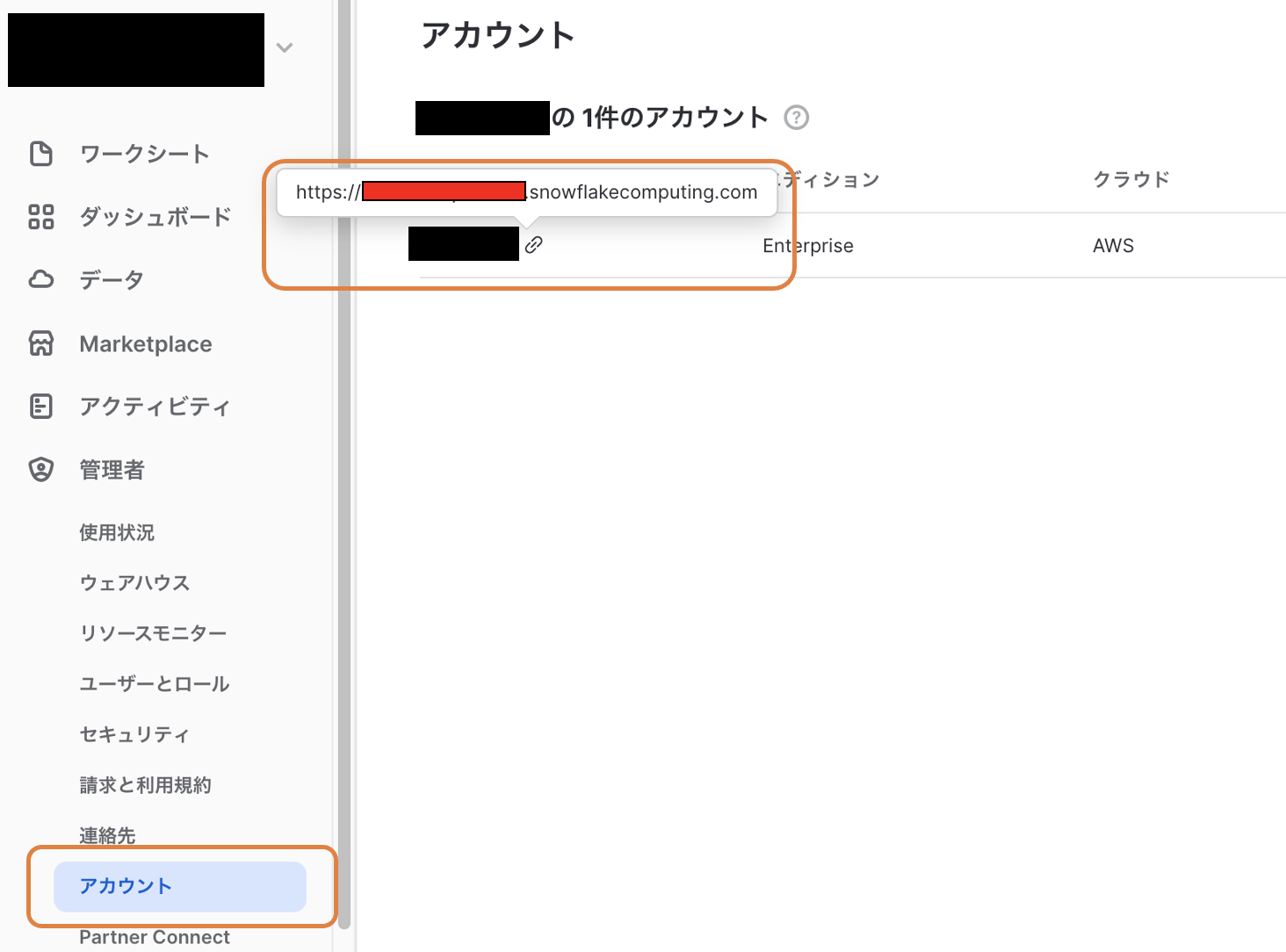
Task: Click the アカウント page heading
Action: (x=498, y=35)
